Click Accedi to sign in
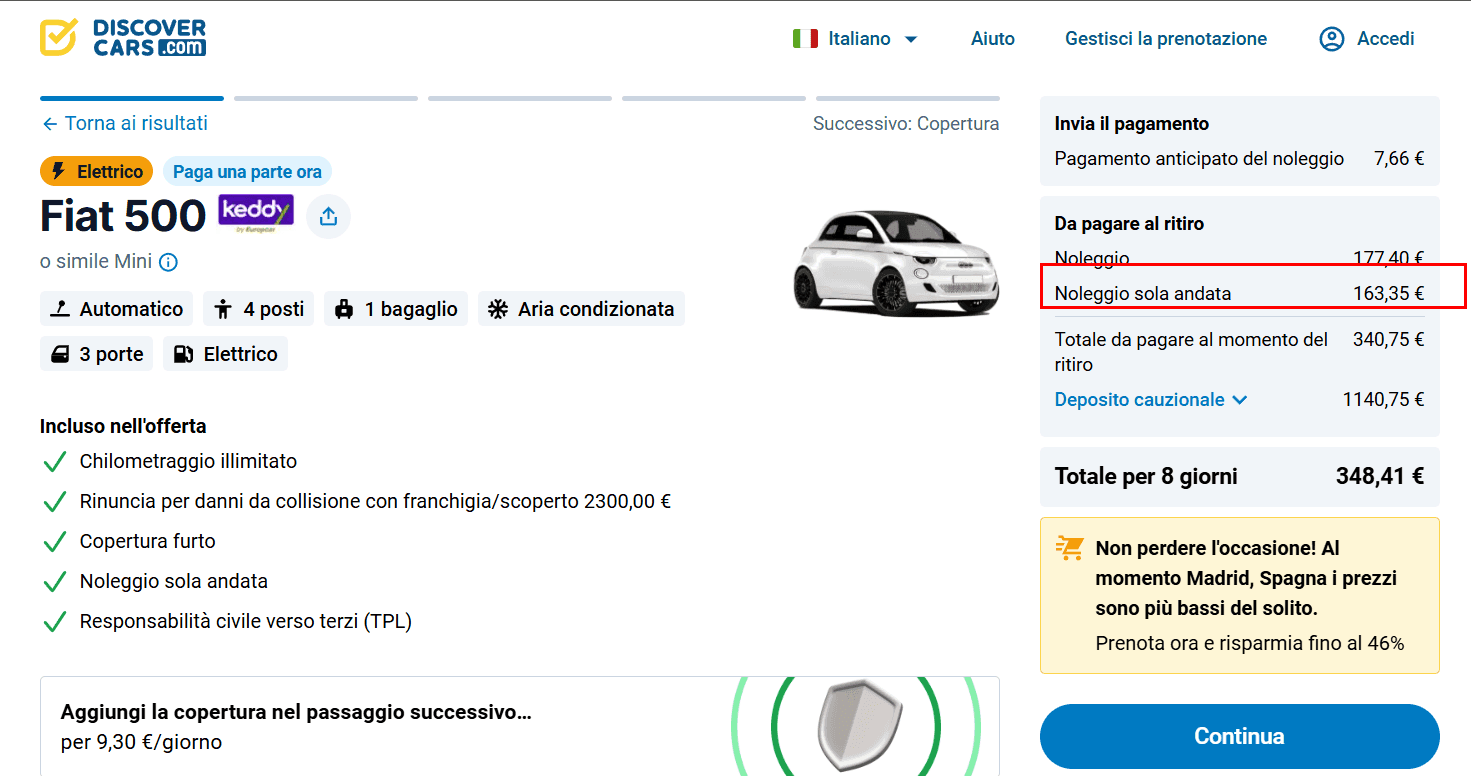The width and height of the screenshot is (1471, 776). [1385, 39]
